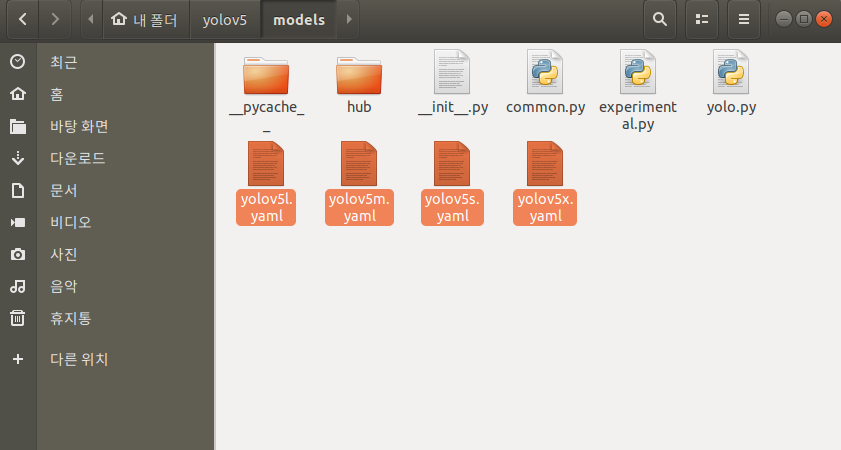
Task: Maximize the file manager window
Action: coord(803,19)
